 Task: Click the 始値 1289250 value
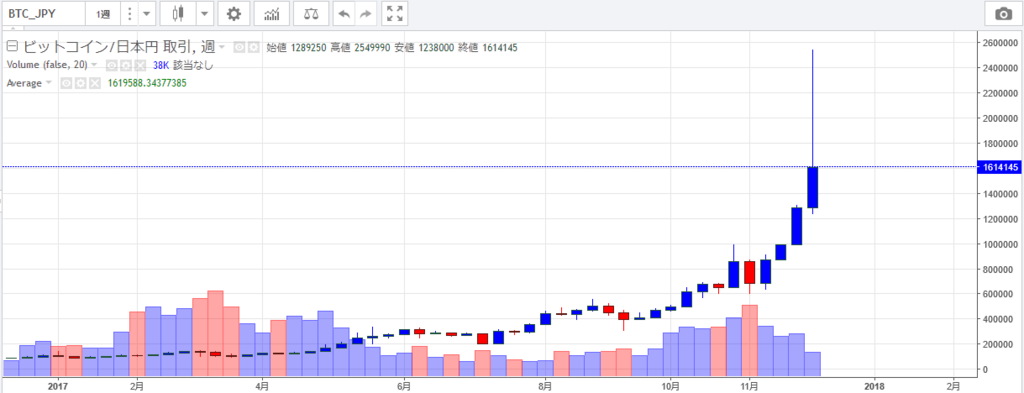(296, 48)
